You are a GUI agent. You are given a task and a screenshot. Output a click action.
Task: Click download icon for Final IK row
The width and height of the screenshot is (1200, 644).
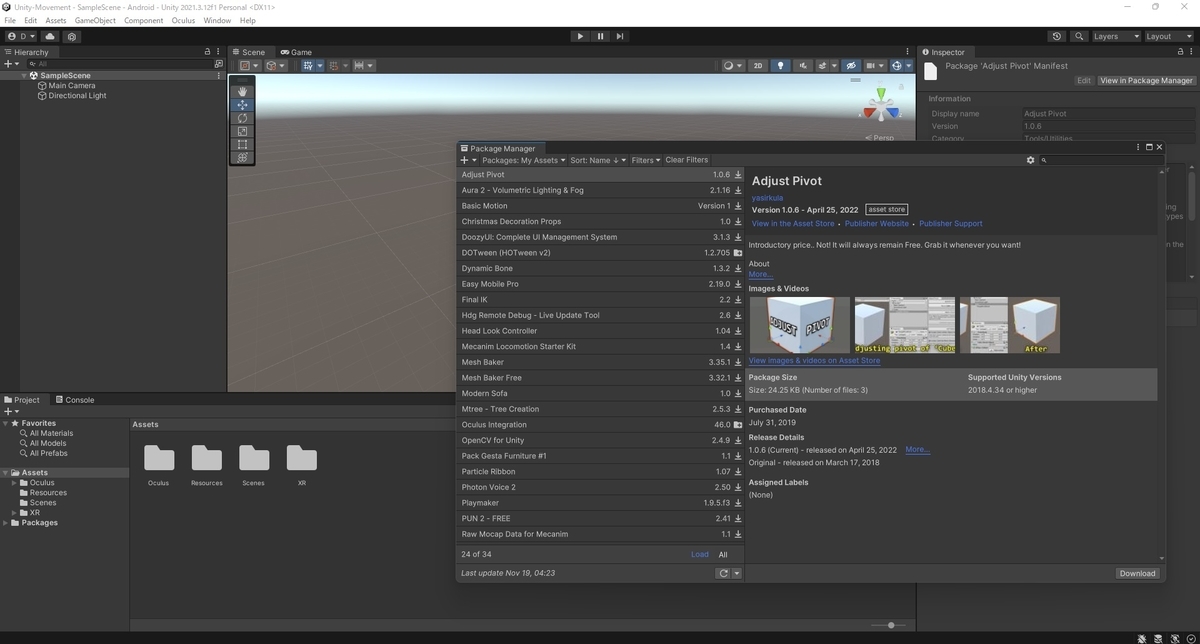click(x=738, y=300)
